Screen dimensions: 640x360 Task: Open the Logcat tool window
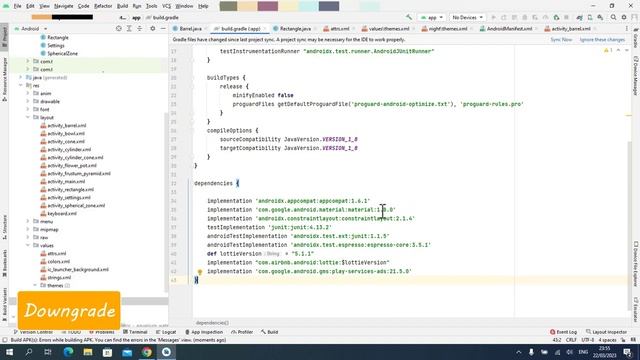pos(166,332)
